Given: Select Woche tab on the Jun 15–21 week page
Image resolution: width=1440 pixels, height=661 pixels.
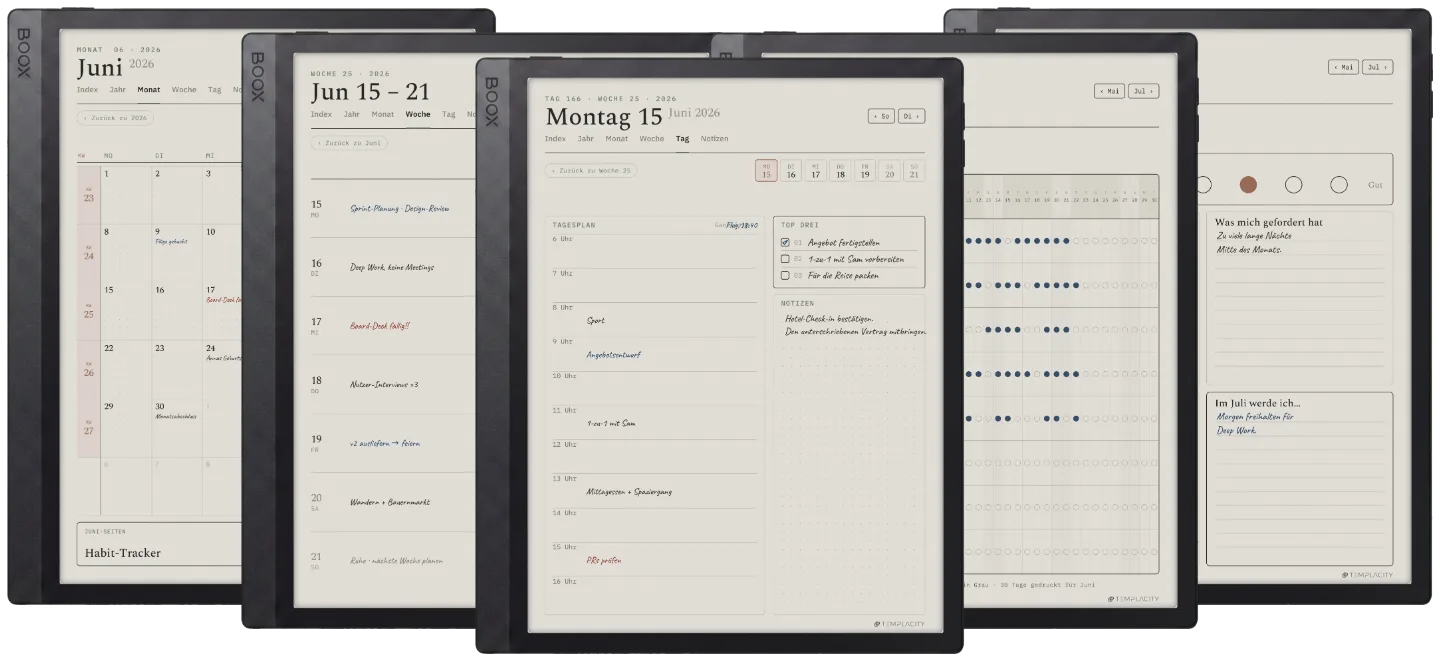Looking at the screenshot, I should (418, 114).
